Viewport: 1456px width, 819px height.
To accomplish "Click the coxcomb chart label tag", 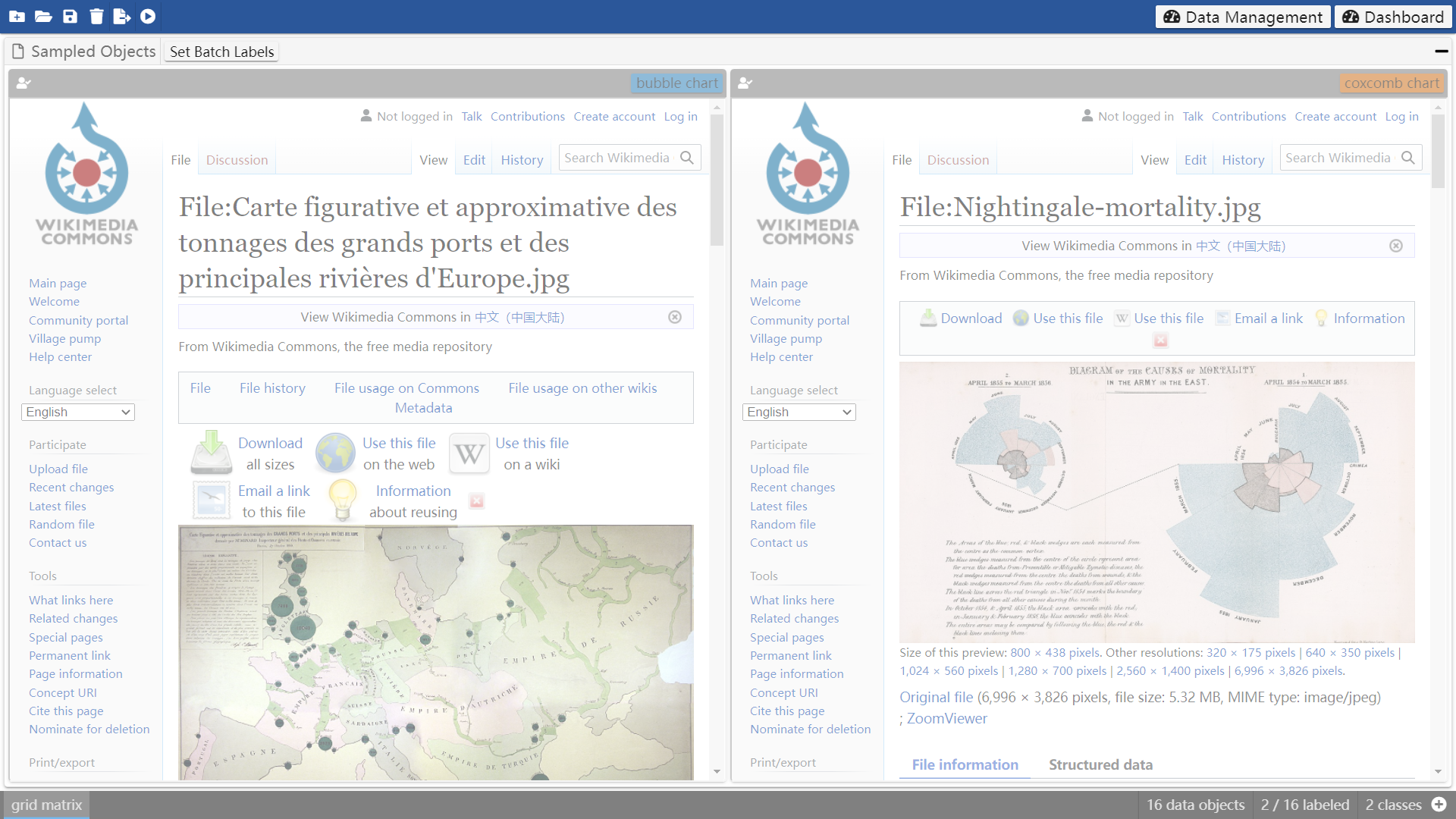I will point(1392,83).
